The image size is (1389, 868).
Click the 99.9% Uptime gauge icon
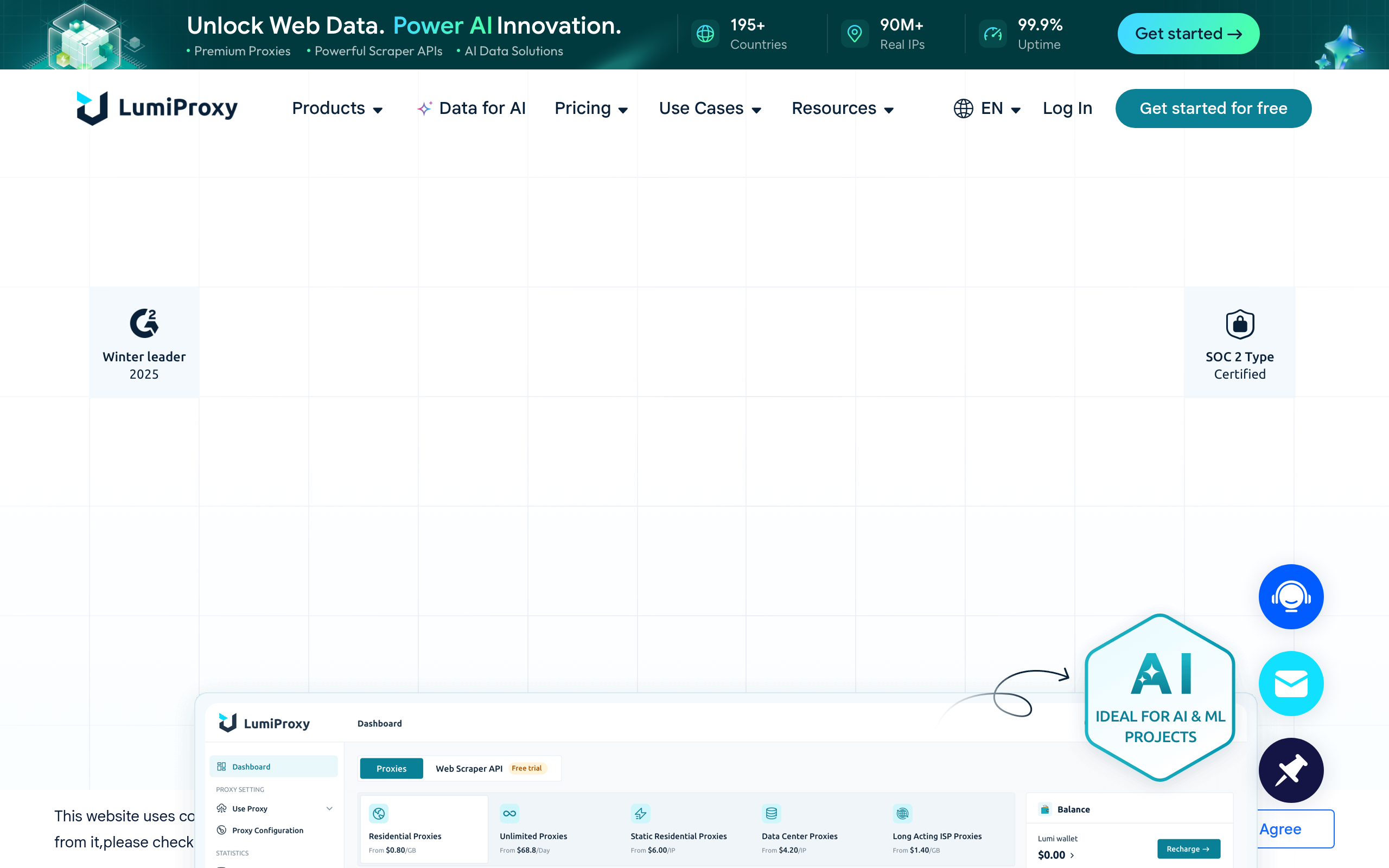click(992, 34)
